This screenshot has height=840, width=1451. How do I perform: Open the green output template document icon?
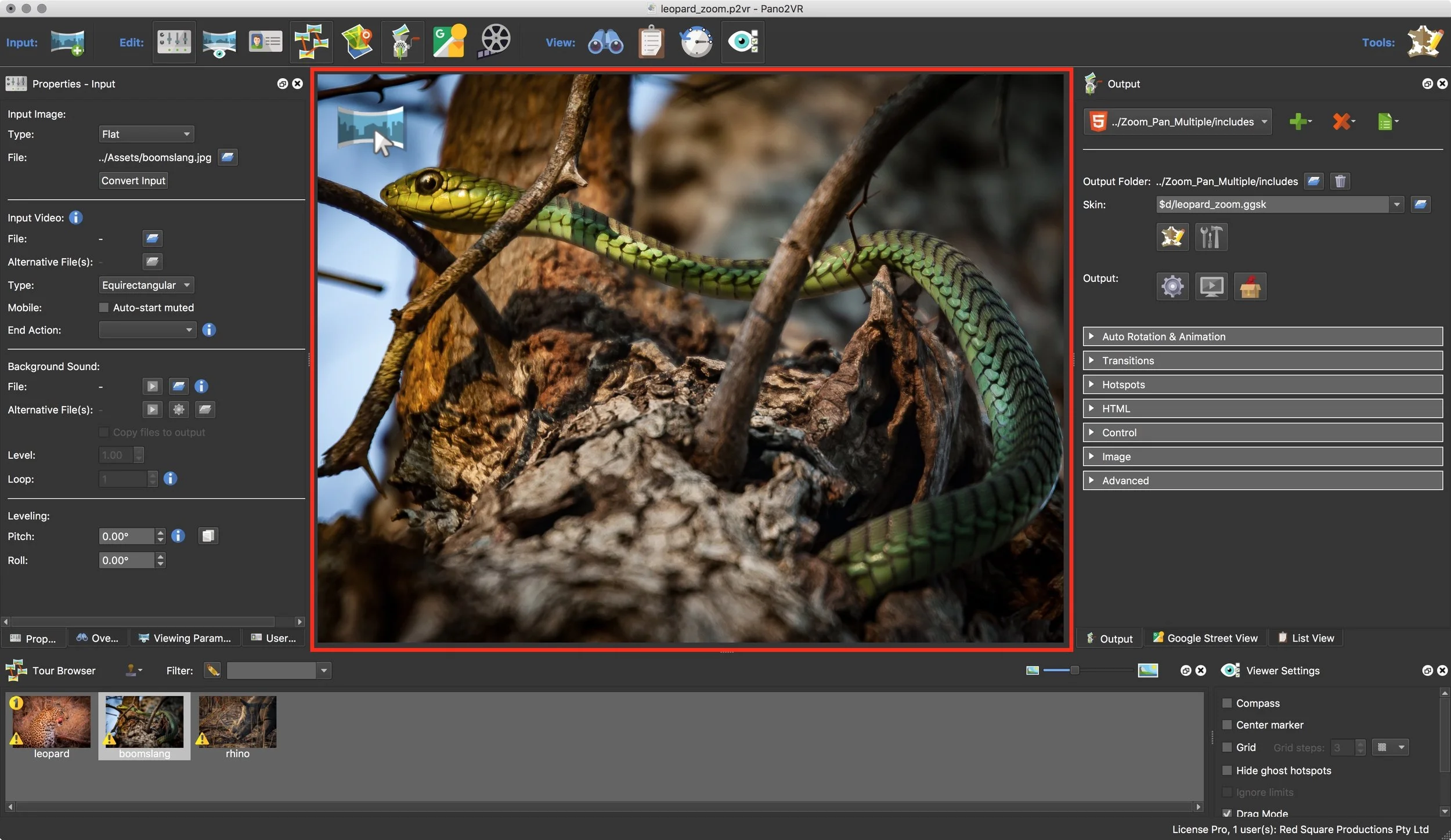1388,122
